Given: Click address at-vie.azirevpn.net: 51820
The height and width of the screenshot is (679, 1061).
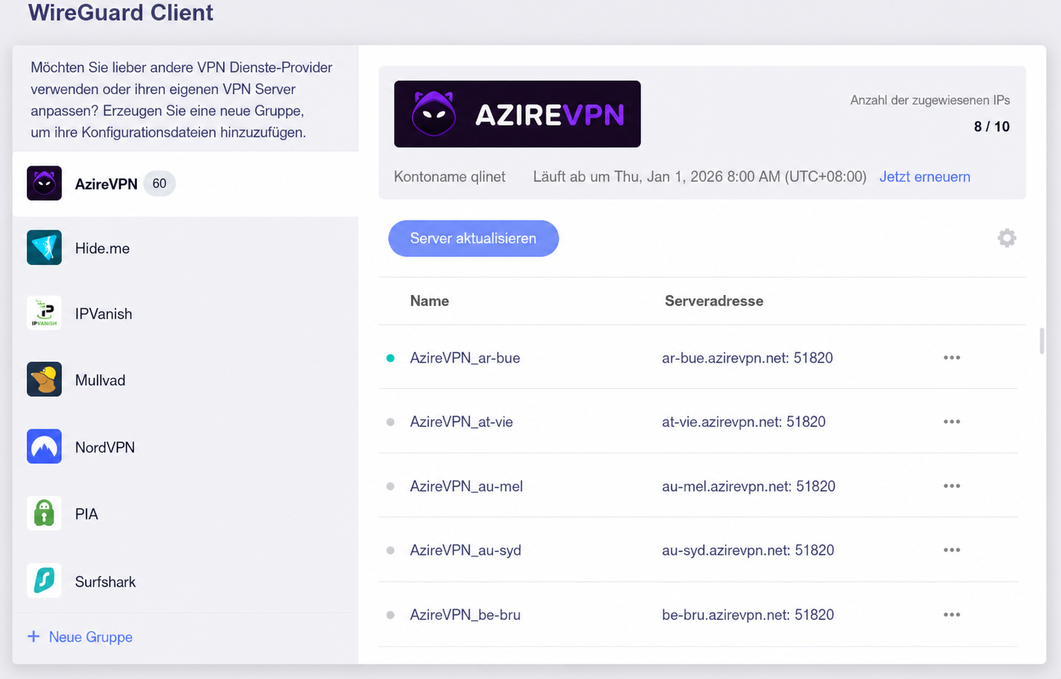Looking at the screenshot, I should (744, 422).
